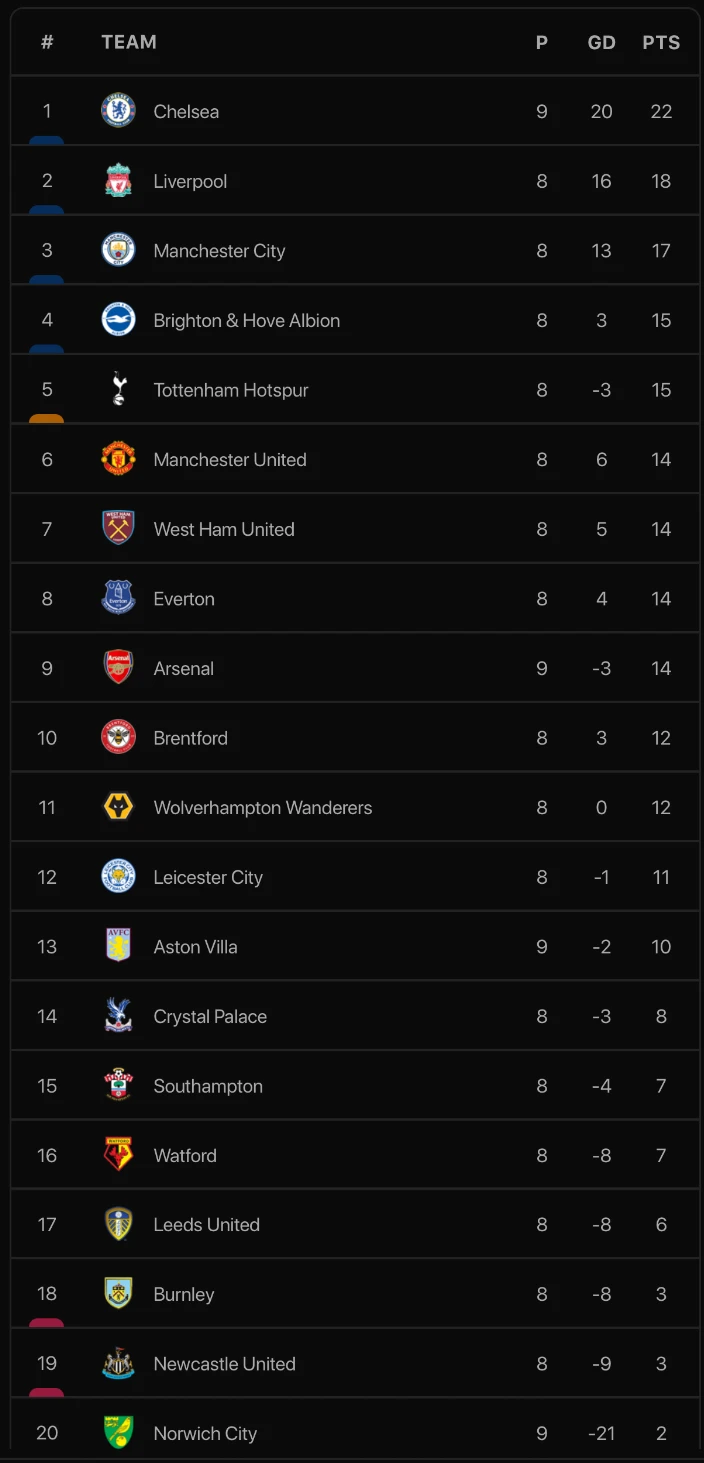Click the Tottenham Hotspur cockerel logo
The width and height of the screenshot is (704, 1463).
coord(118,389)
